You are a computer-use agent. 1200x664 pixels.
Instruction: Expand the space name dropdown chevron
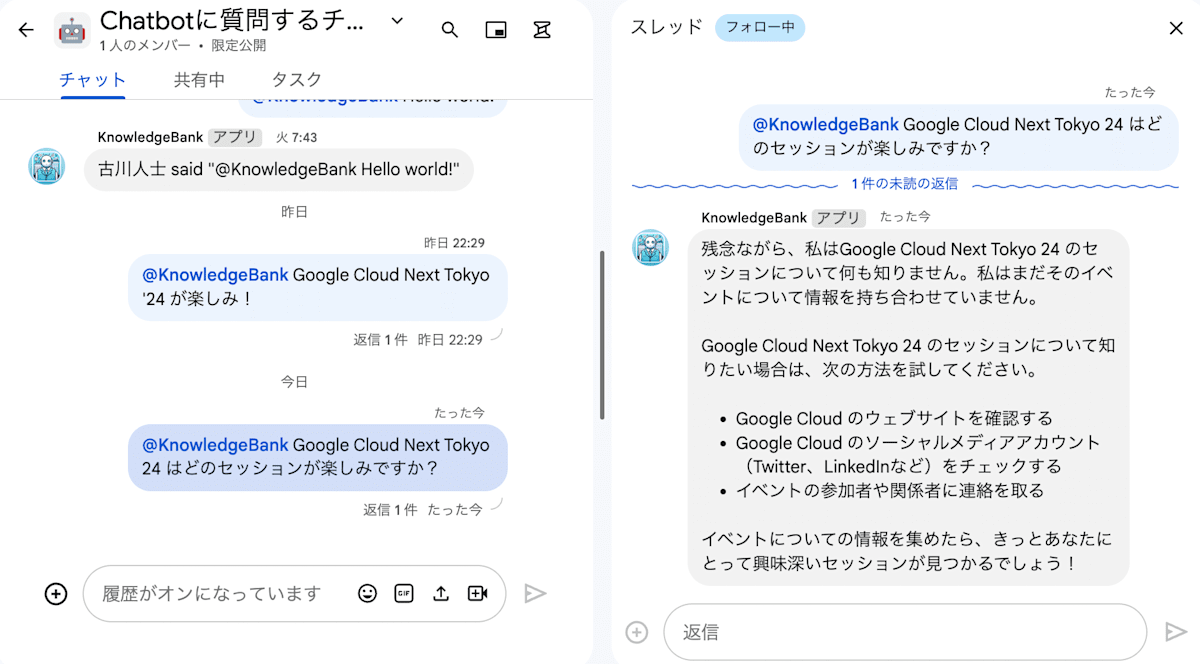point(397,20)
